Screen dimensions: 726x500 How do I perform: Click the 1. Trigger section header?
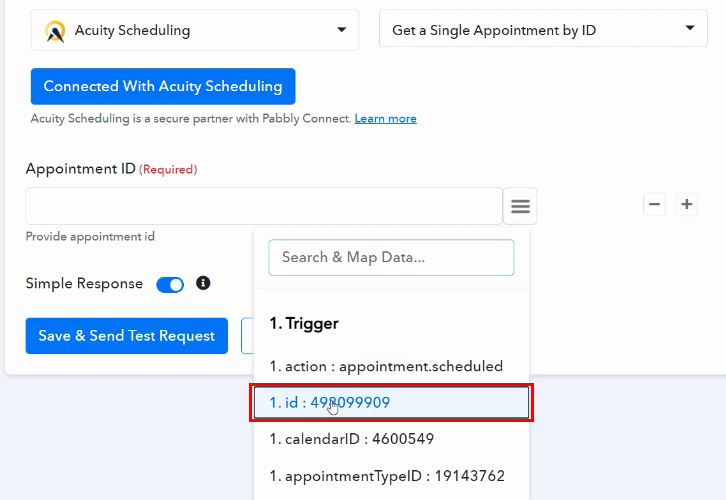[304, 323]
